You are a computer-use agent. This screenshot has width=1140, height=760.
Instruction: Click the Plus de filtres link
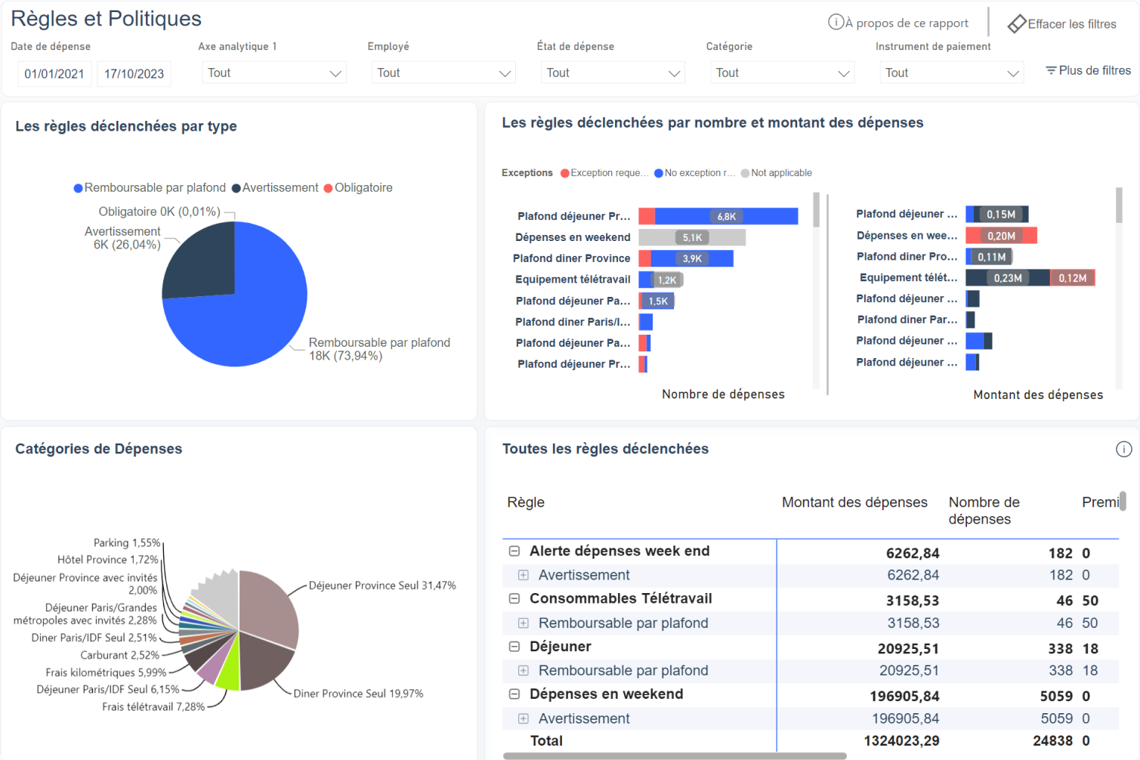1095,71
